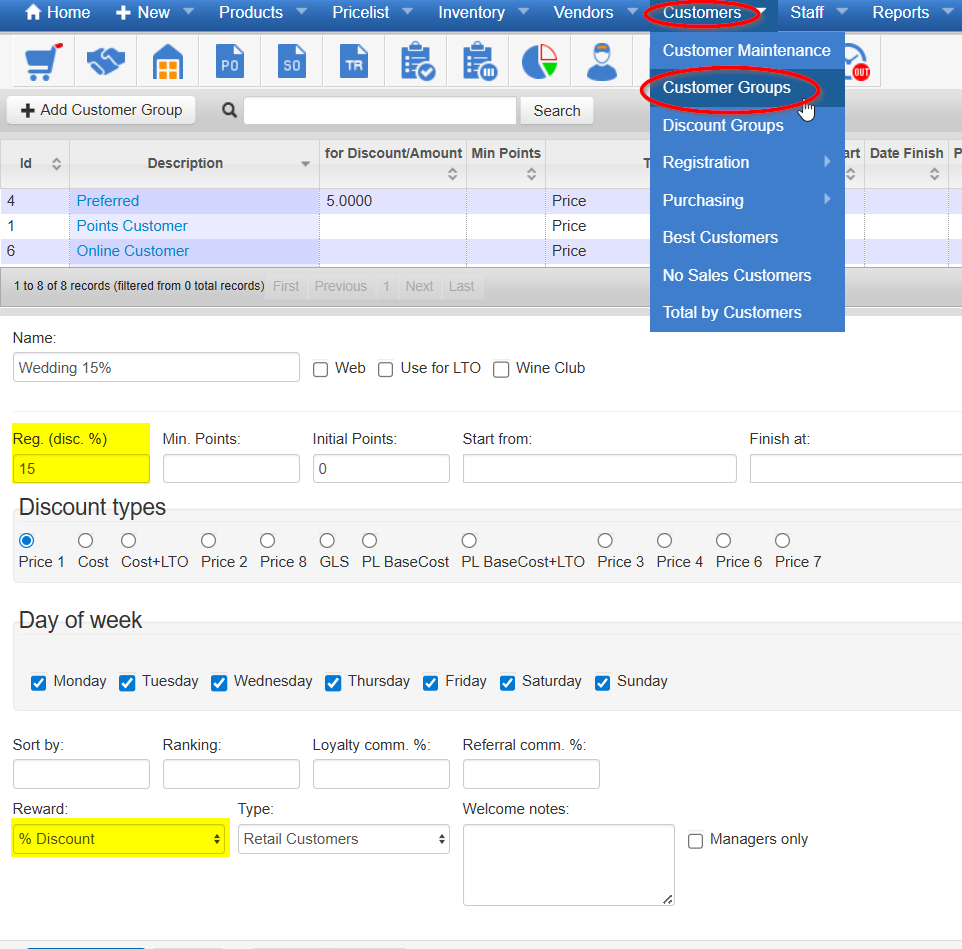Click the Last pagination button
Image resolution: width=962 pixels, height=949 pixels.
point(461,286)
